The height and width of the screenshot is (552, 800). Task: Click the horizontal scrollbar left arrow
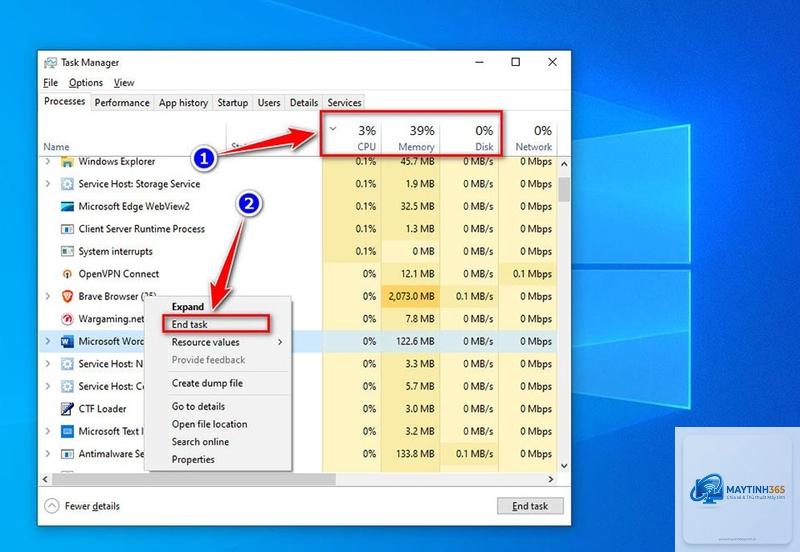(45, 479)
